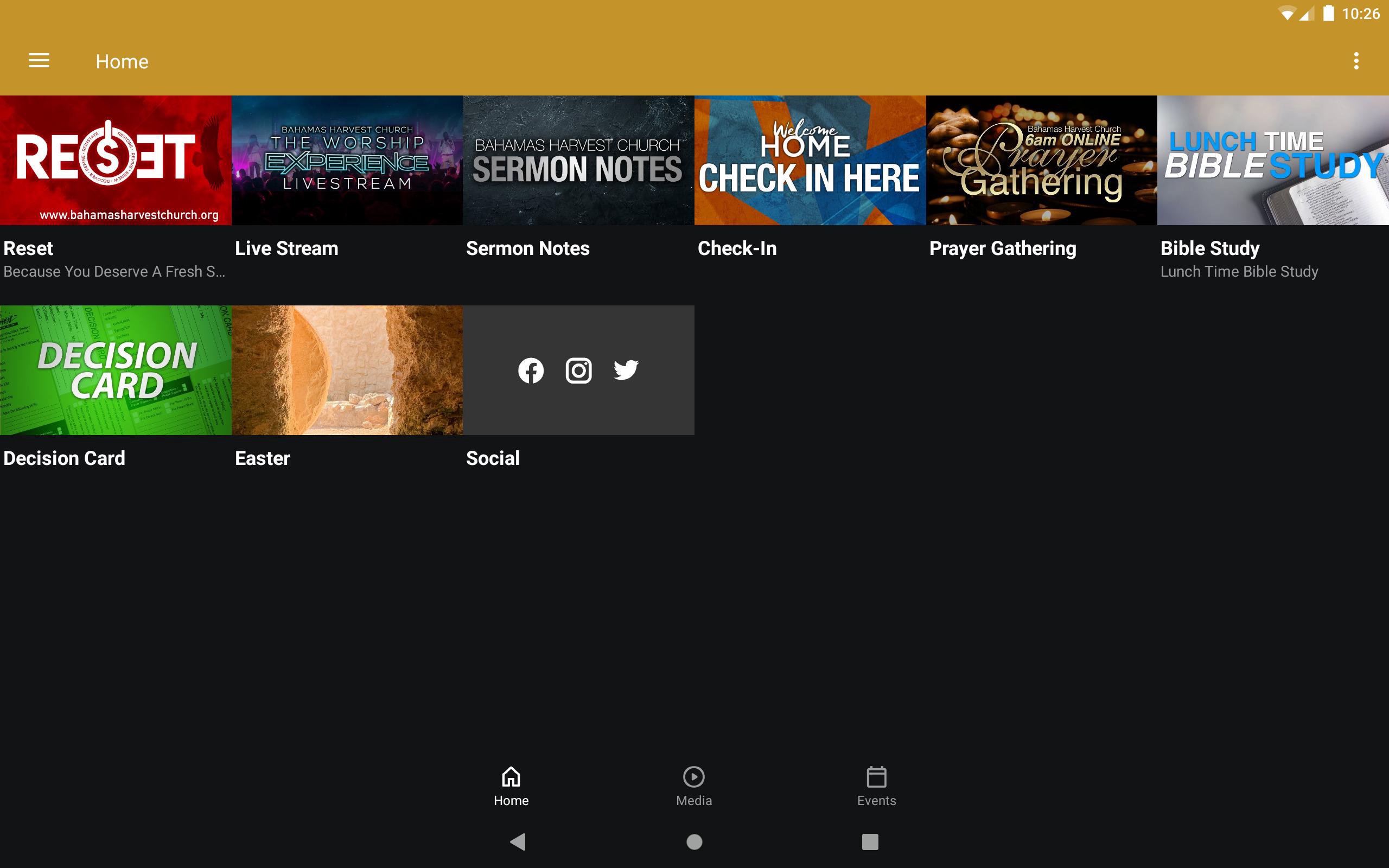Tap the Instagram icon in Social tile
Viewport: 1389px width, 868px height.
click(578, 371)
